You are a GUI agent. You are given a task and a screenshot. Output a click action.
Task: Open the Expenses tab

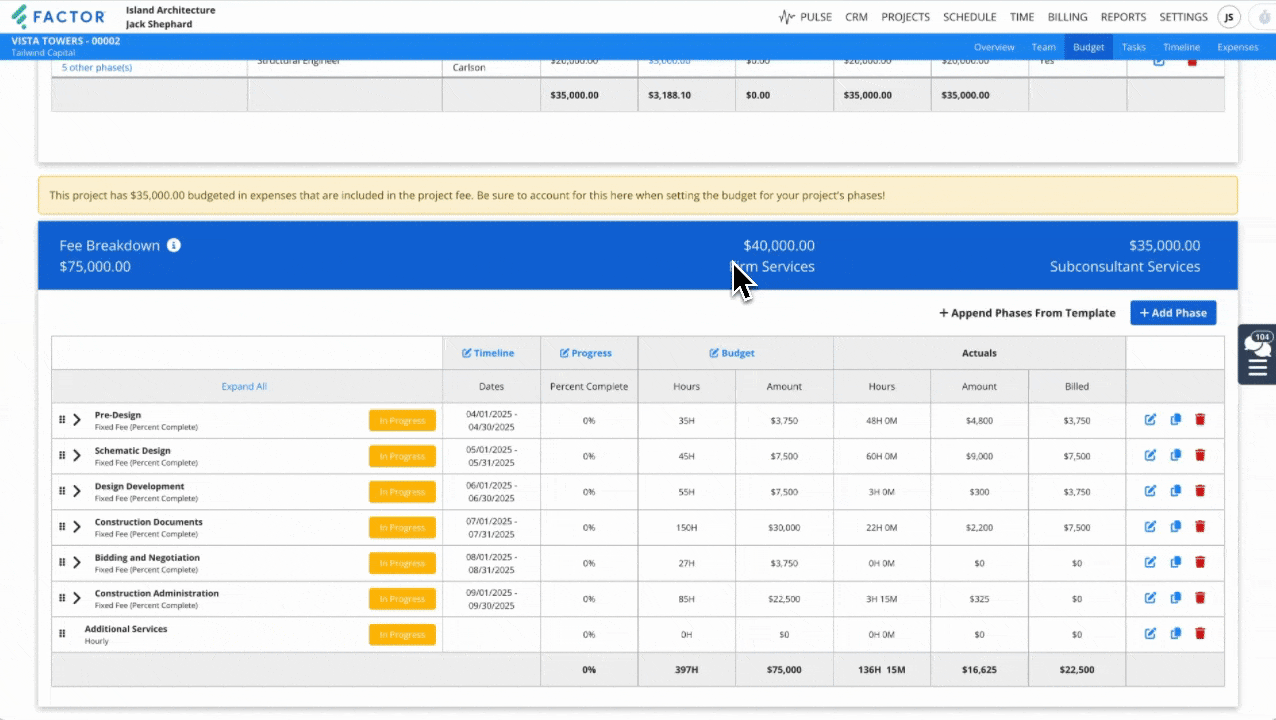[1237, 47]
